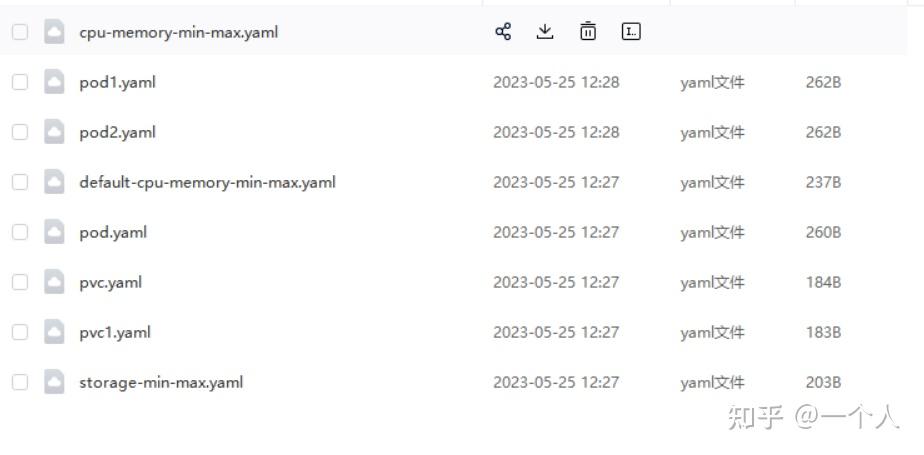924x455 pixels.
Task: Open default-cpu-memory-min-max.yaml file
Action: click(x=207, y=182)
